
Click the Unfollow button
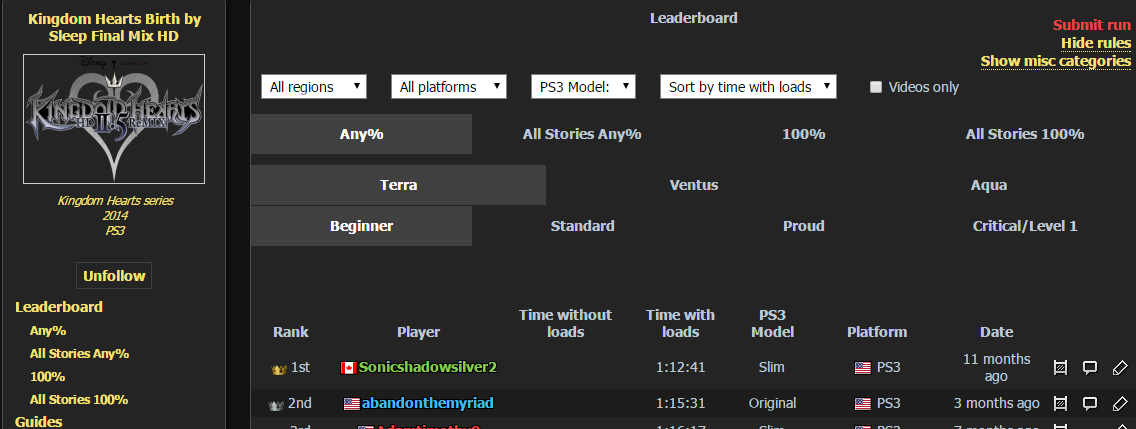(114, 275)
